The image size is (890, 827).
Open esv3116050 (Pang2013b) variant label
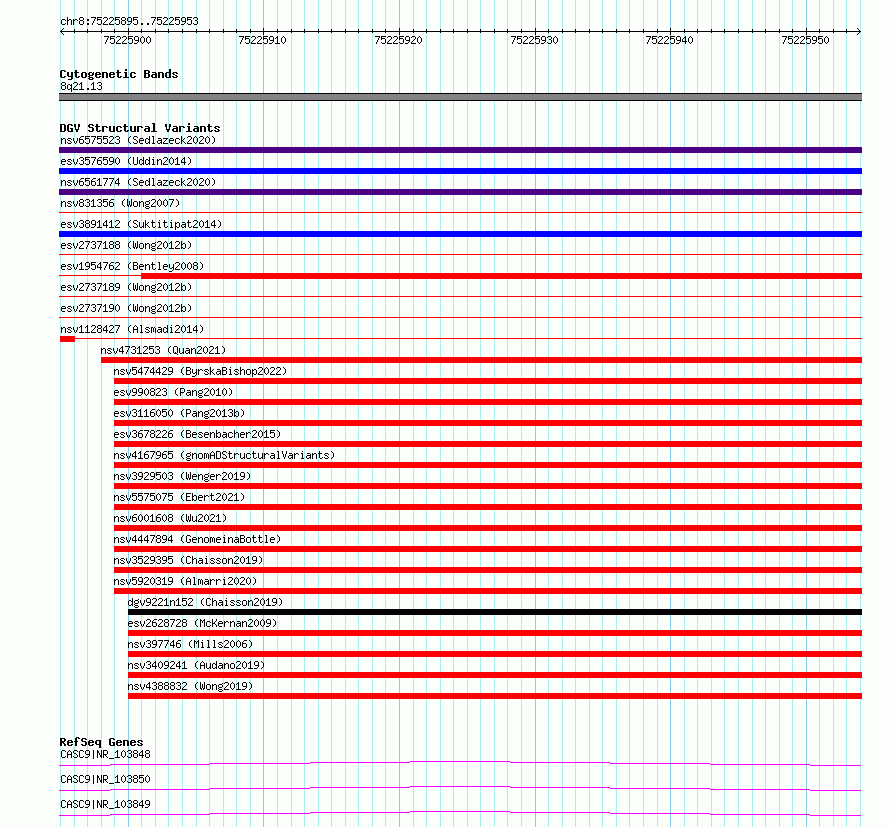click(179, 413)
